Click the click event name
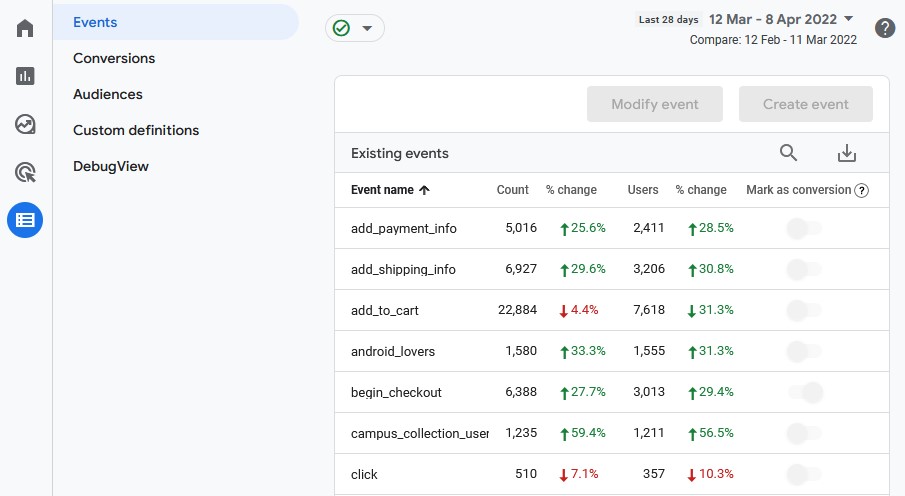 [x=364, y=475]
